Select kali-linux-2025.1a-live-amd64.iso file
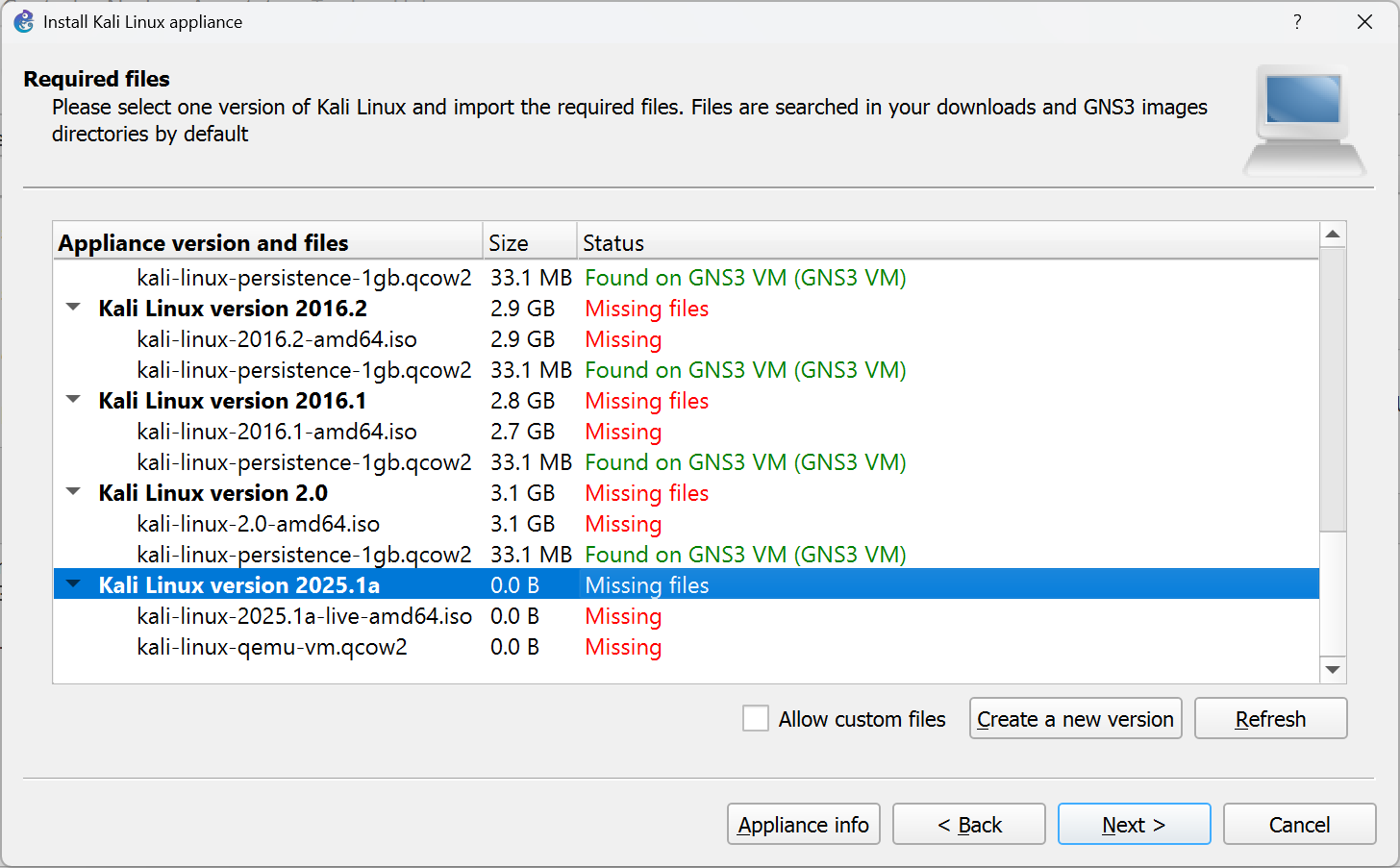This screenshot has width=1400, height=868. click(304, 615)
